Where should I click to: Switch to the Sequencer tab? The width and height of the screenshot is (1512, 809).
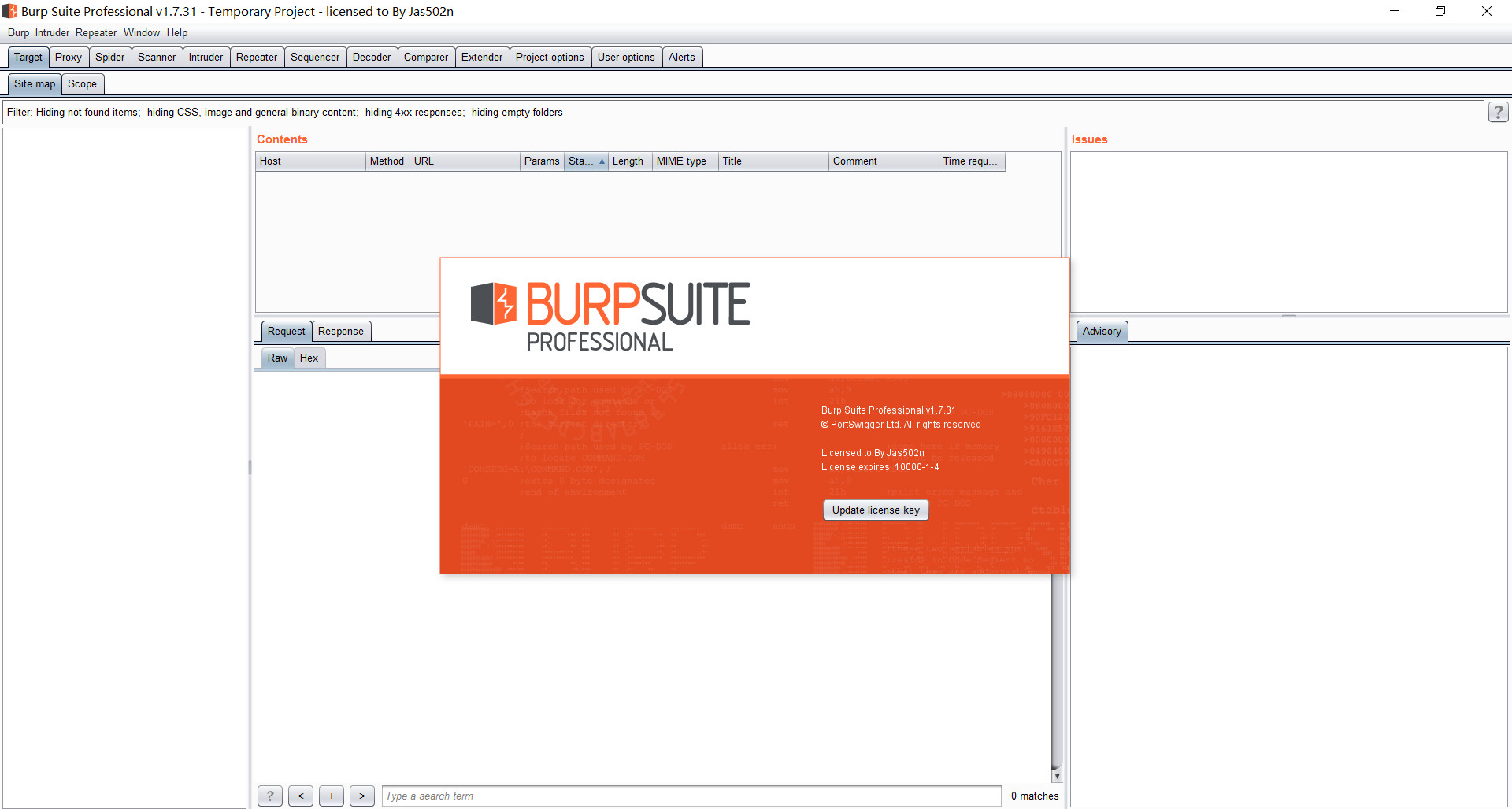tap(315, 58)
